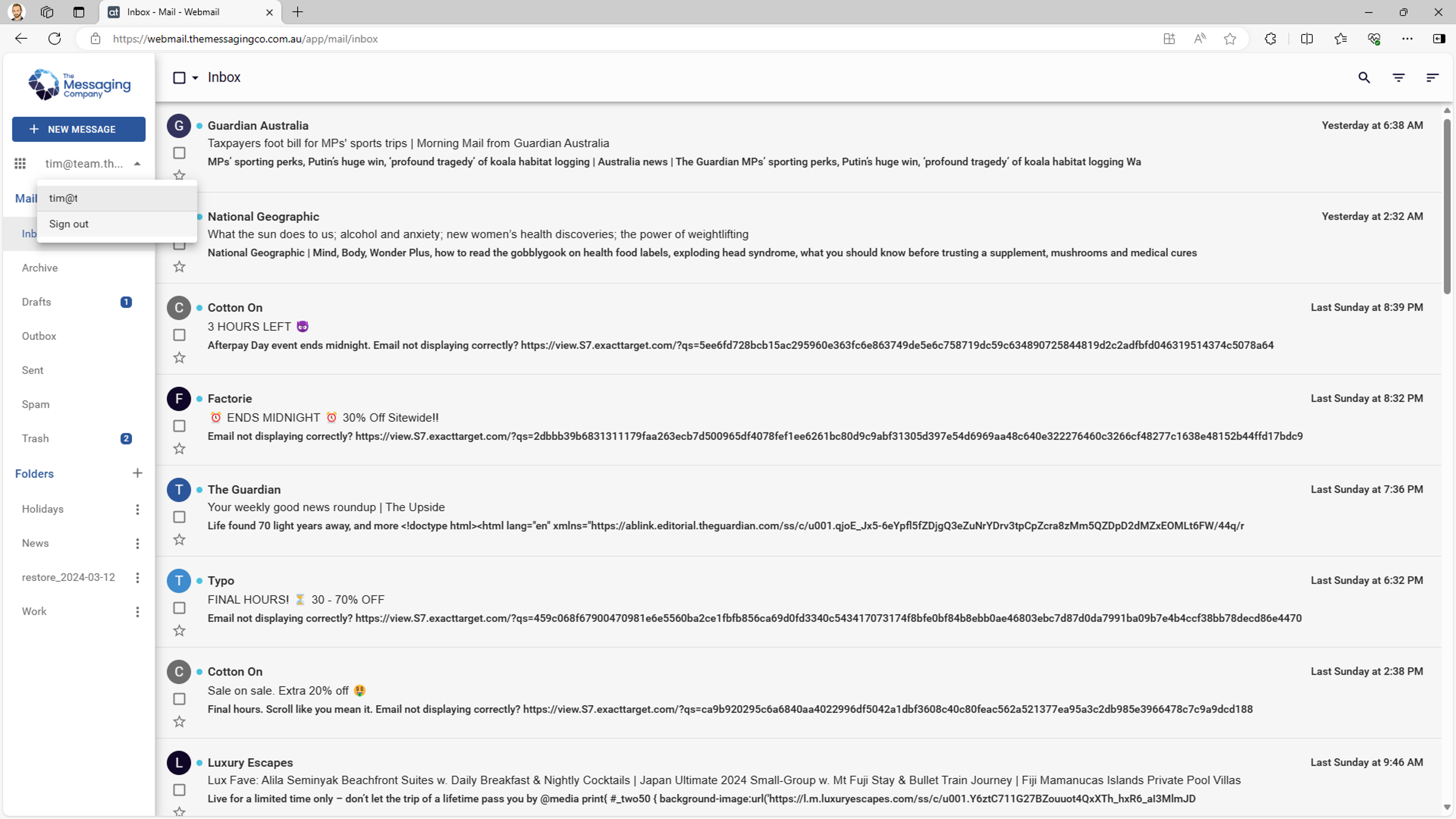Select the Guardian Australia email checkbox
Image resolution: width=1456 pixels, height=819 pixels.
179,153
